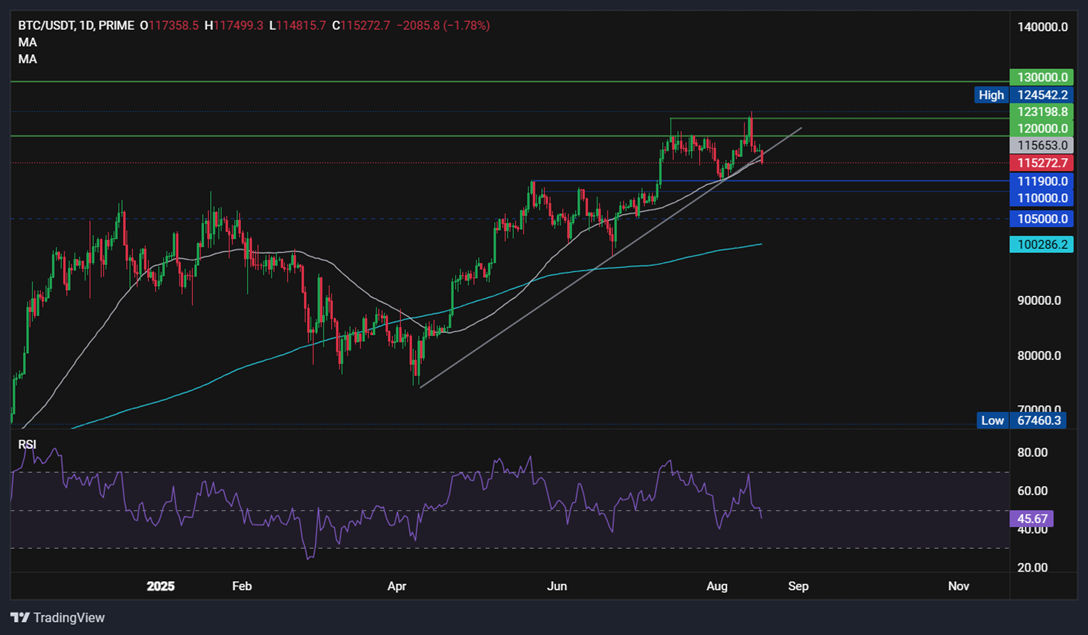
Task: Click the blue 111900.0 level label
Action: [x=1040, y=181]
